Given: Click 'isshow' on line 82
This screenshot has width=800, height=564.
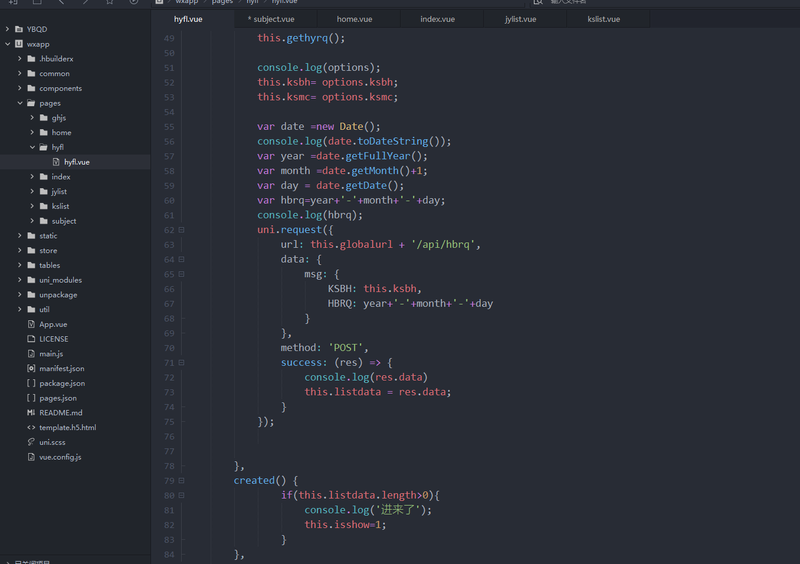Looking at the screenshot, I should (352, 524).
